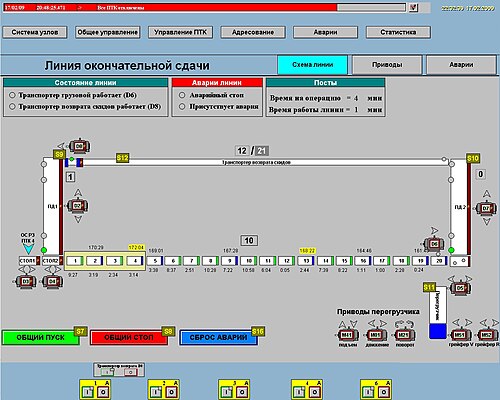This screenshot has height=400, width=500.
Task: Open the D3 motor drive icon
Action: (26, 281)
